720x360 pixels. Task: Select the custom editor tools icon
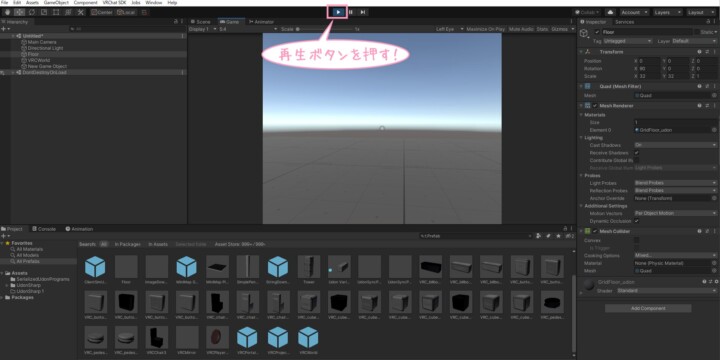click(x=80, y=12)
